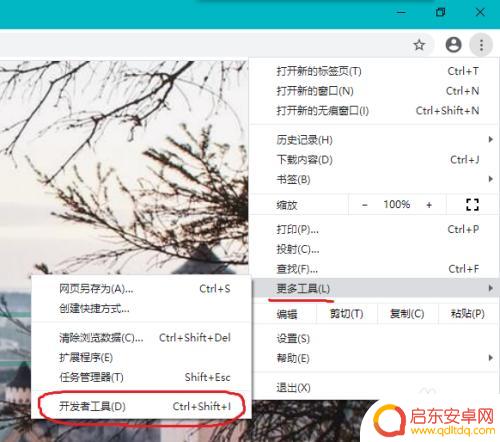The image size is (500, 442).
Task: Open 清除浏览数据(C)... clear browsing data
Action: [141, 338]
